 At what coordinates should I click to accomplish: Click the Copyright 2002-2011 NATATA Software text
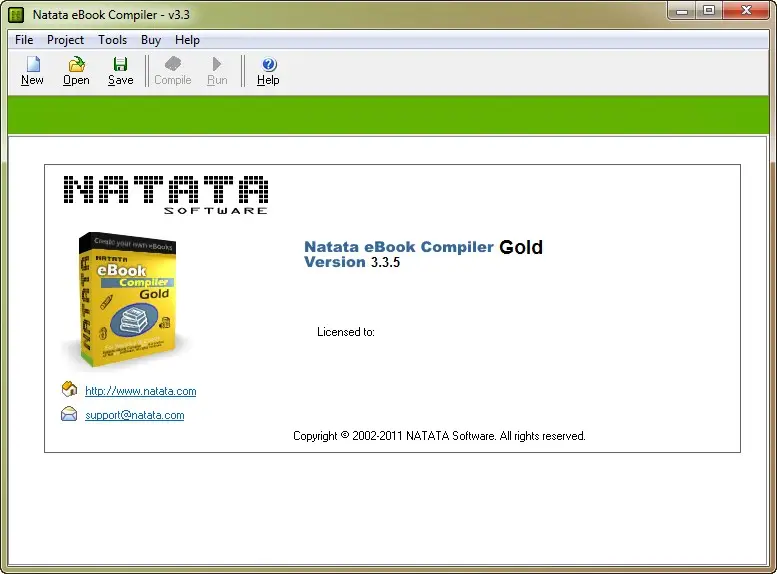coord(439,436)
